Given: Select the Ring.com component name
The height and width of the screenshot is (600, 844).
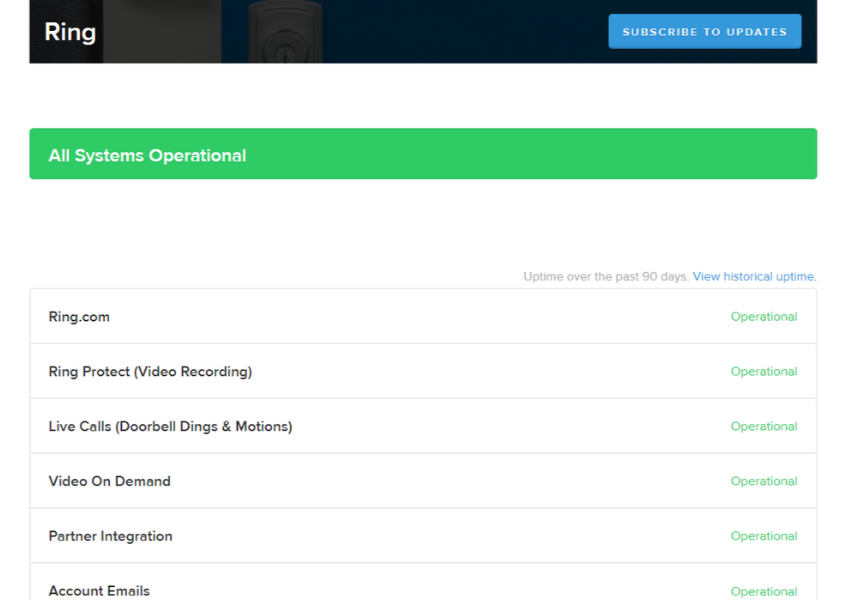Looking at the screenshot, I should pyautogui.click(x=79, y=317).
